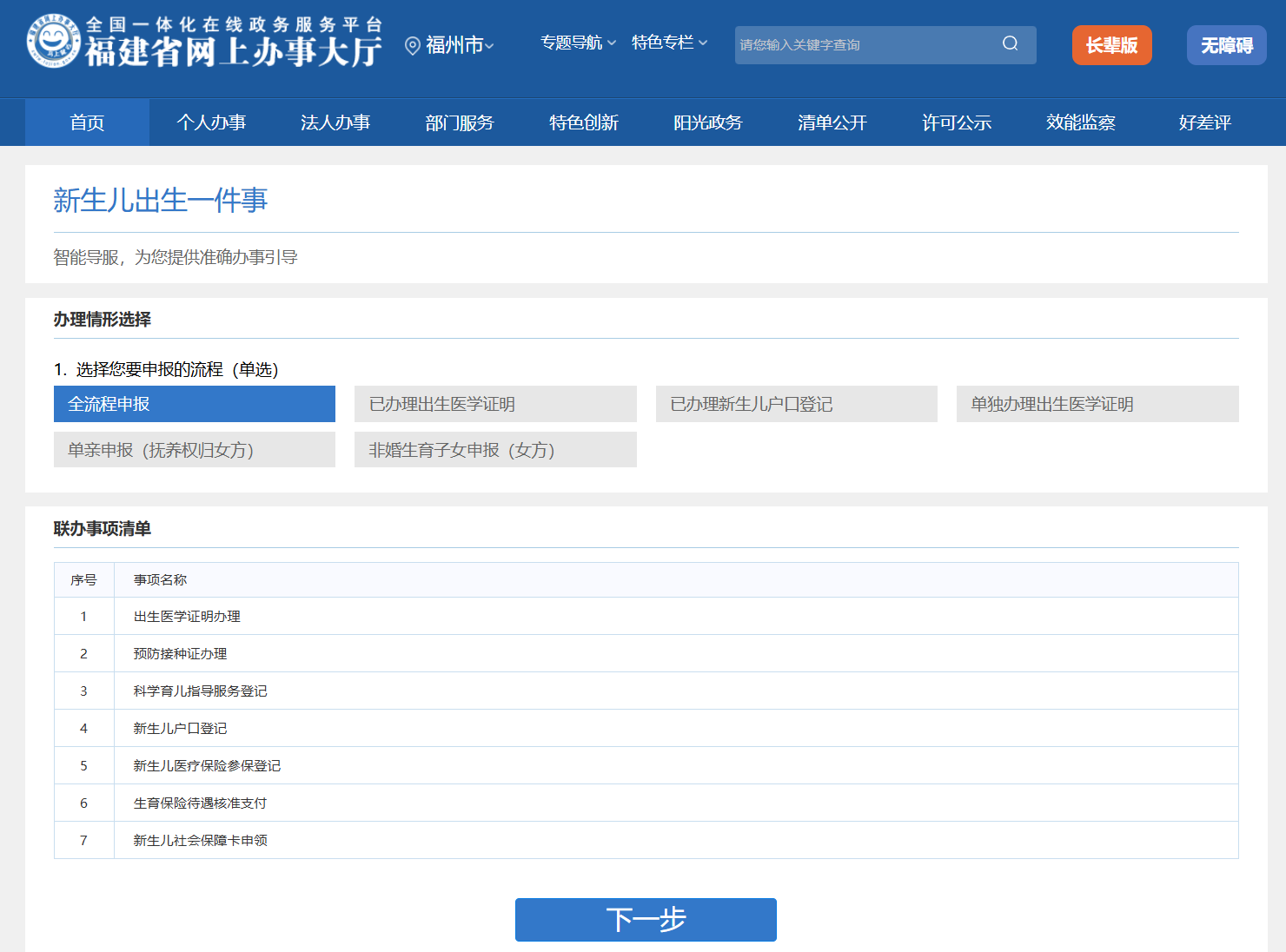Click the location pin icon beside 福州市

(413, 46)
